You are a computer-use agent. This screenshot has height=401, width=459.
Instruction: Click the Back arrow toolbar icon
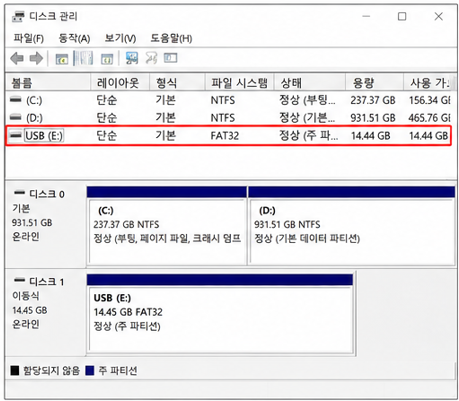coord(17,59)
